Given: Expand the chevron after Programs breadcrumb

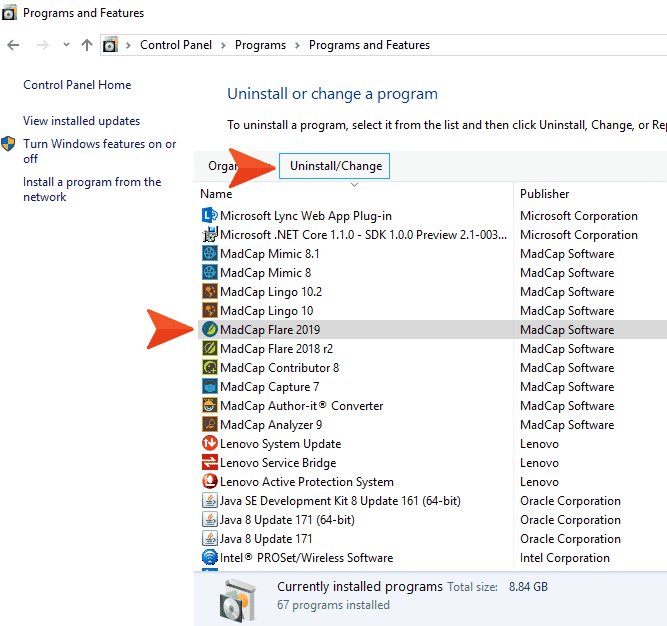Looking at the screenshot, I should coord(297,45).
